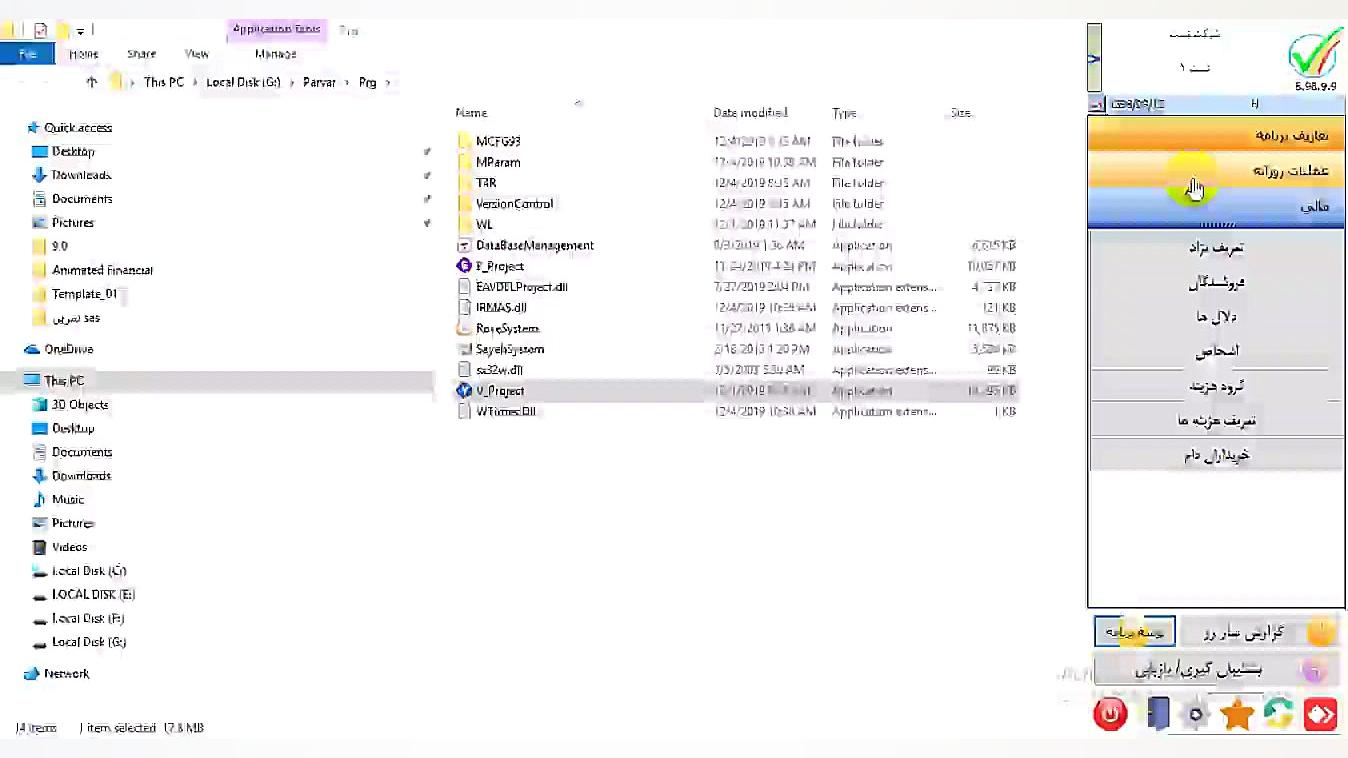Open the File tab in Explorer
1348x758 pixels.
[x=28, y=54]
